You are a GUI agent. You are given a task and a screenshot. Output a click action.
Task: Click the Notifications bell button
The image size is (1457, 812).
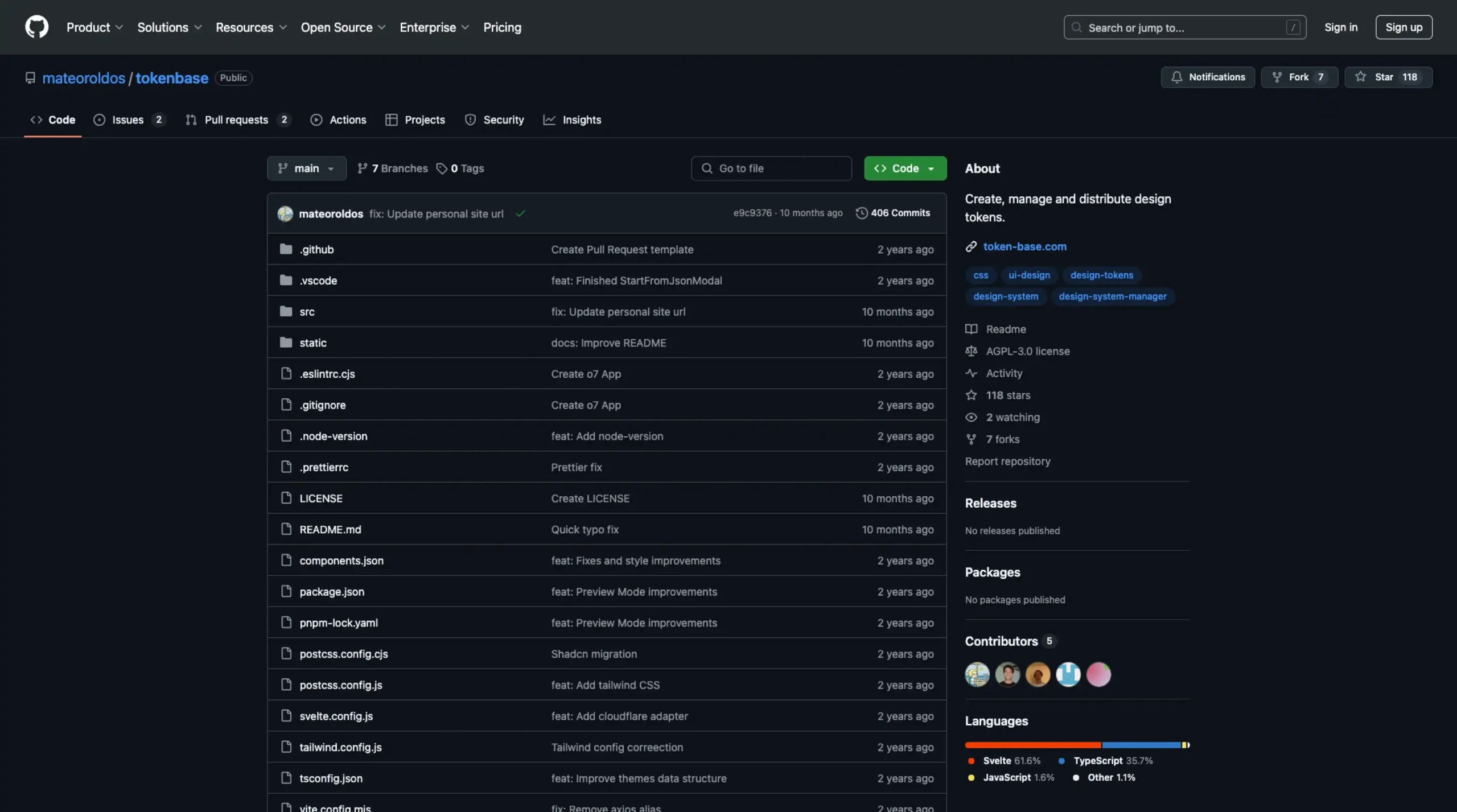click(x=1208, y=77)
